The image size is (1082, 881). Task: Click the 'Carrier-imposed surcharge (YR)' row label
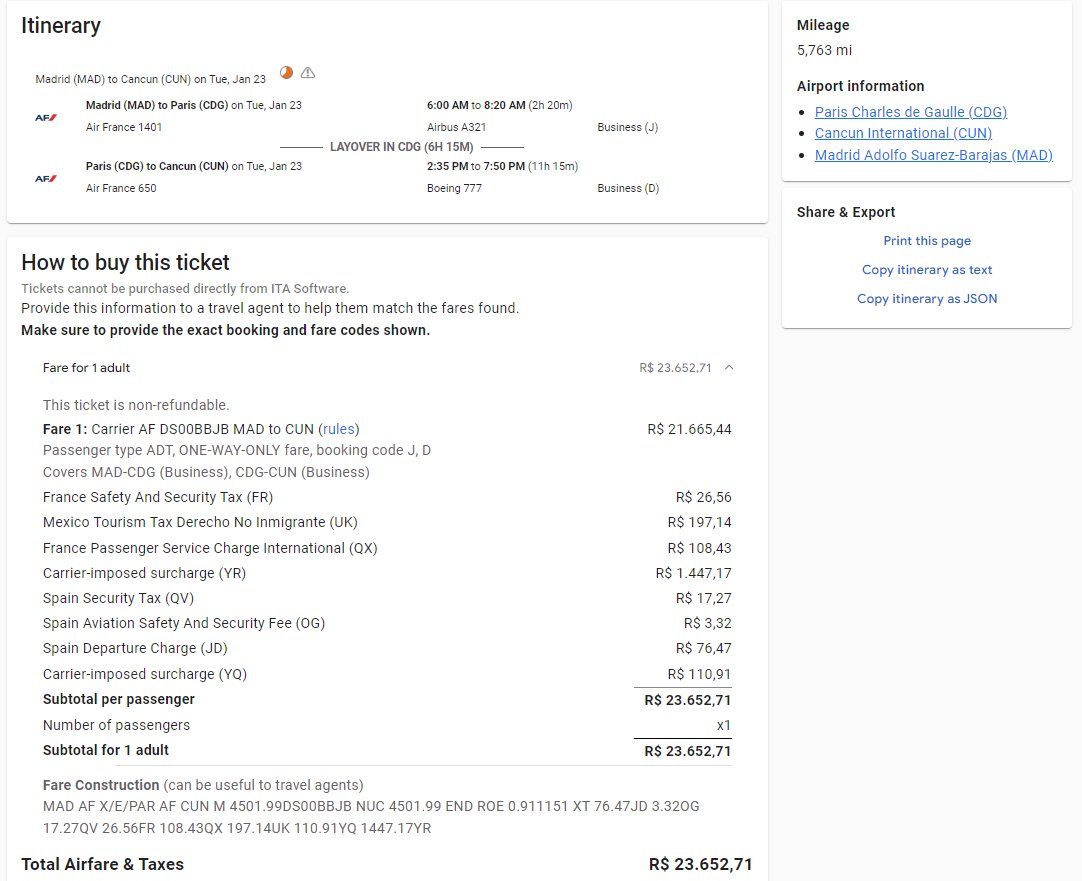tap(144, 573)
